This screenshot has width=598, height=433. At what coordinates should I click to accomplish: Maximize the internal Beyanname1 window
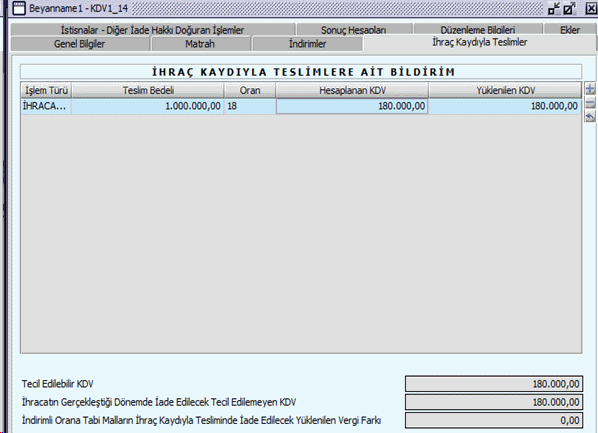[569, 8]
